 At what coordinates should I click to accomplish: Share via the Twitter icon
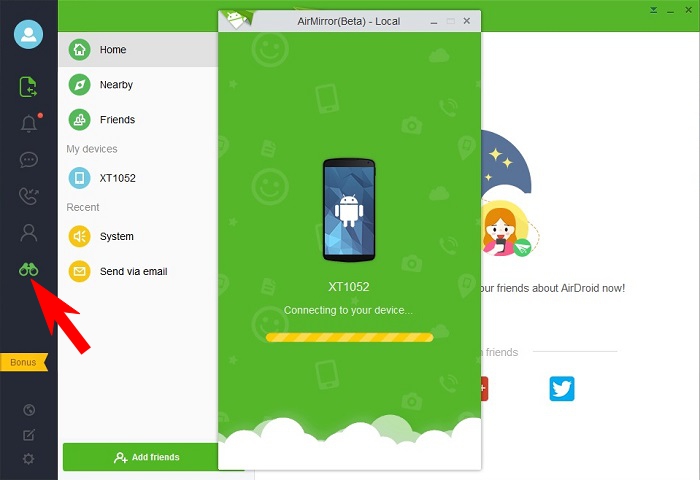[562, 389]
